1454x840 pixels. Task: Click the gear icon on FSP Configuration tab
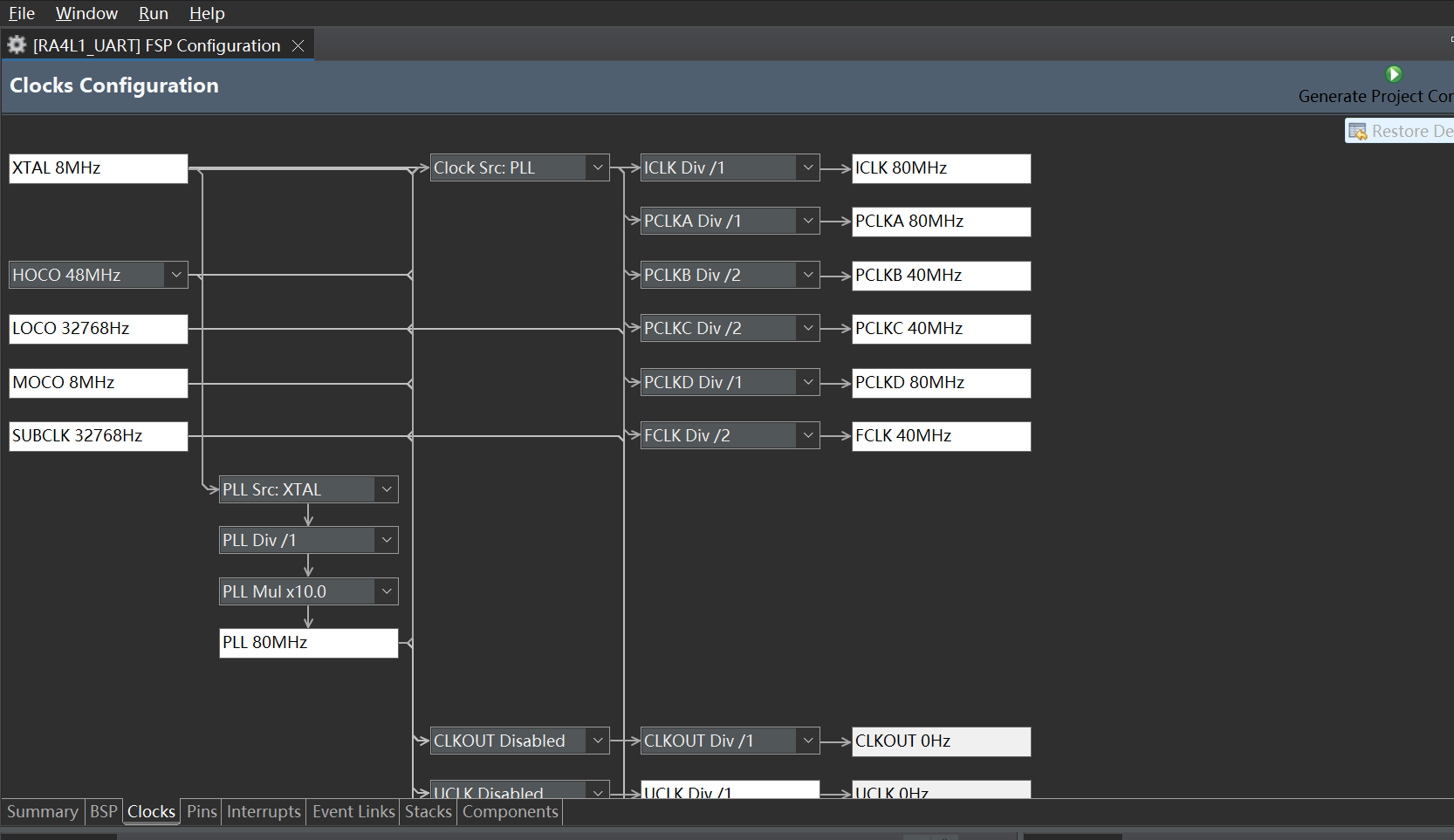click(17, 44)
